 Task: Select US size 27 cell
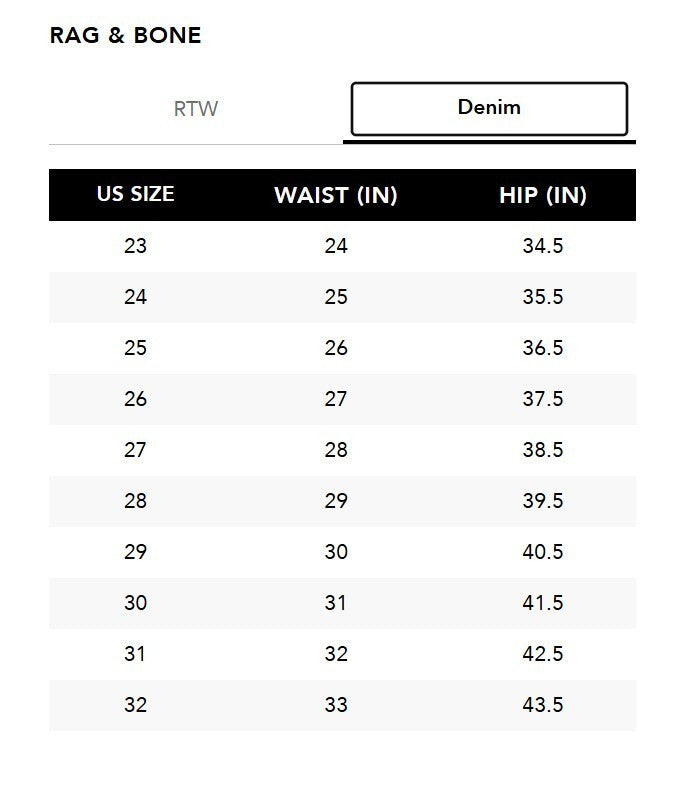pos(135,450)
